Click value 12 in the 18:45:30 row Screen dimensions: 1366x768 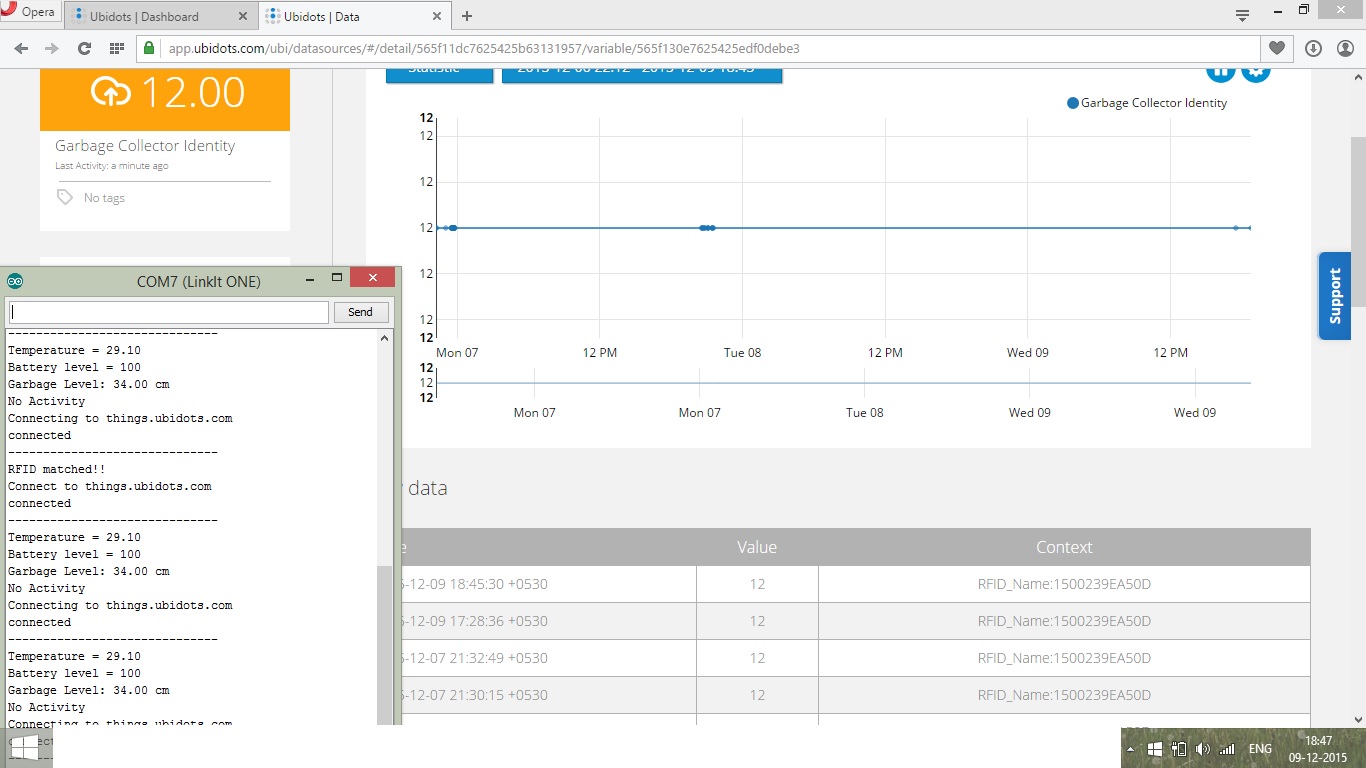tap(757, 584)
